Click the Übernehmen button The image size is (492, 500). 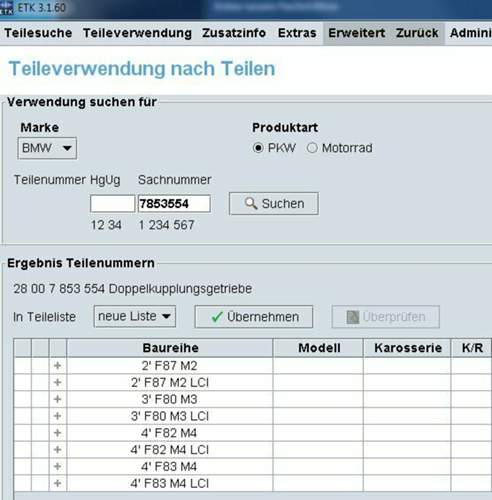[254, 317]
